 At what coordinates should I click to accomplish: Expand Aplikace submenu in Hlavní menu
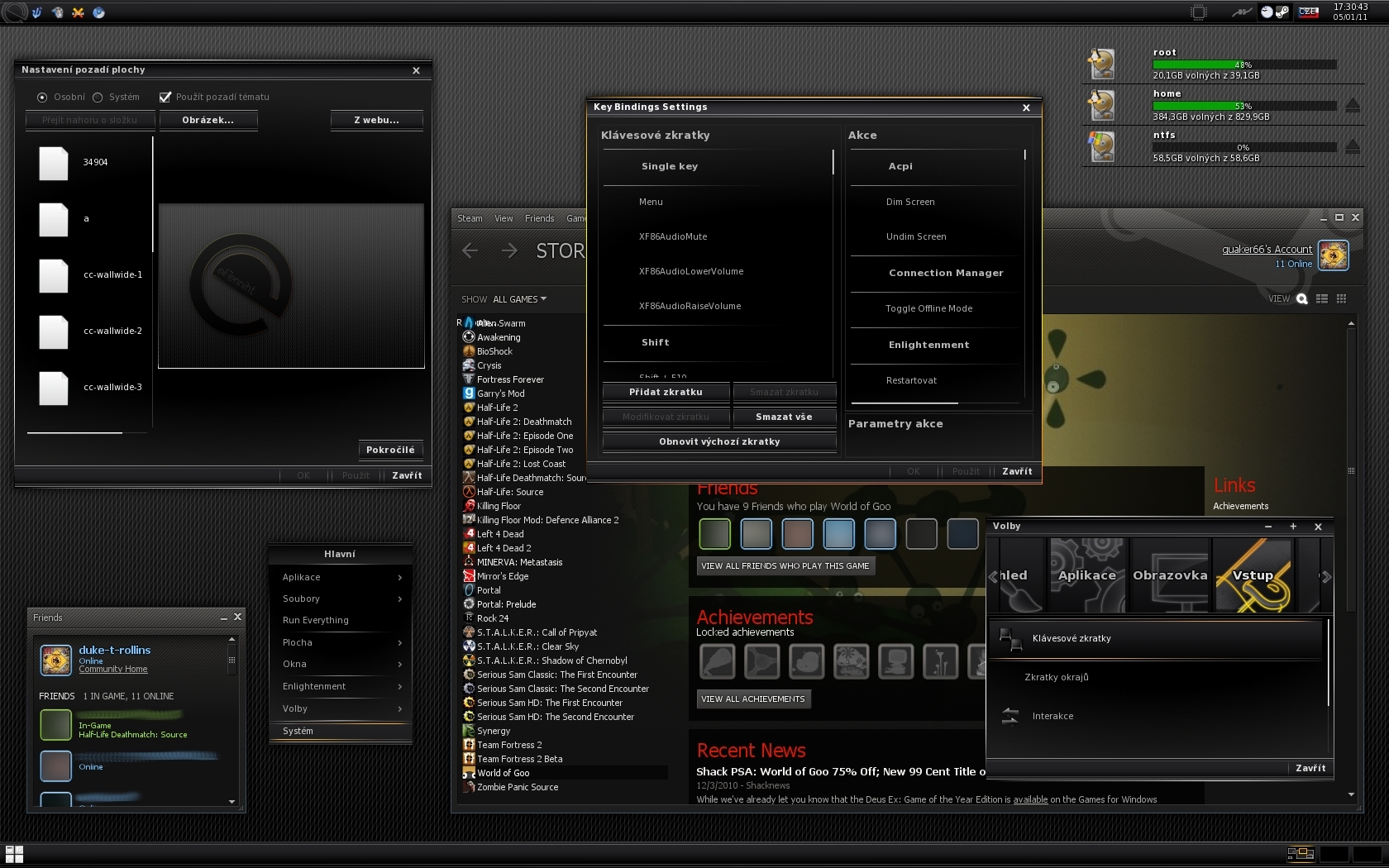[341, 577]
